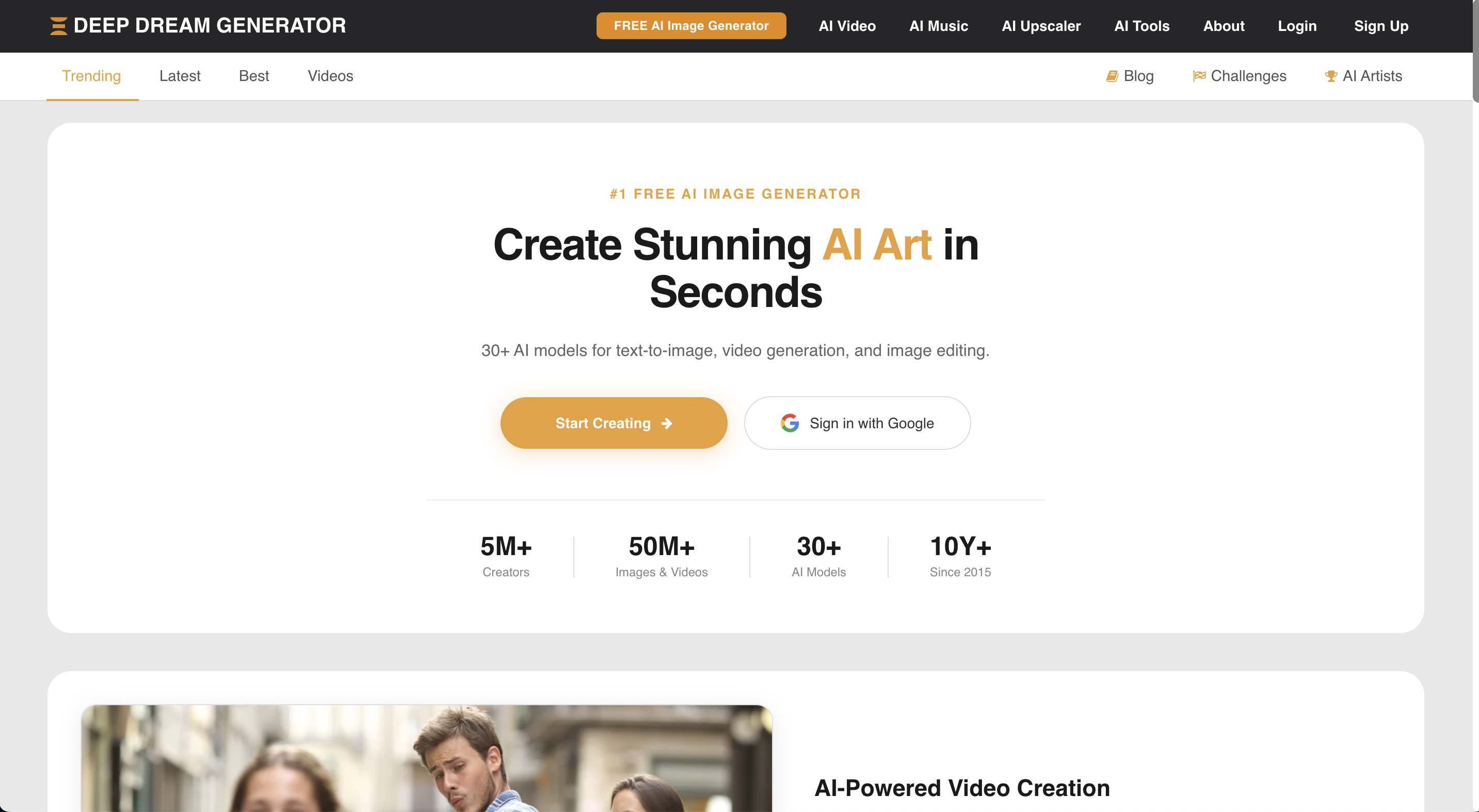Click the arrow icon in Start Creating
This screenshot has height=812, width=1479.
click(x=667, y=423)
